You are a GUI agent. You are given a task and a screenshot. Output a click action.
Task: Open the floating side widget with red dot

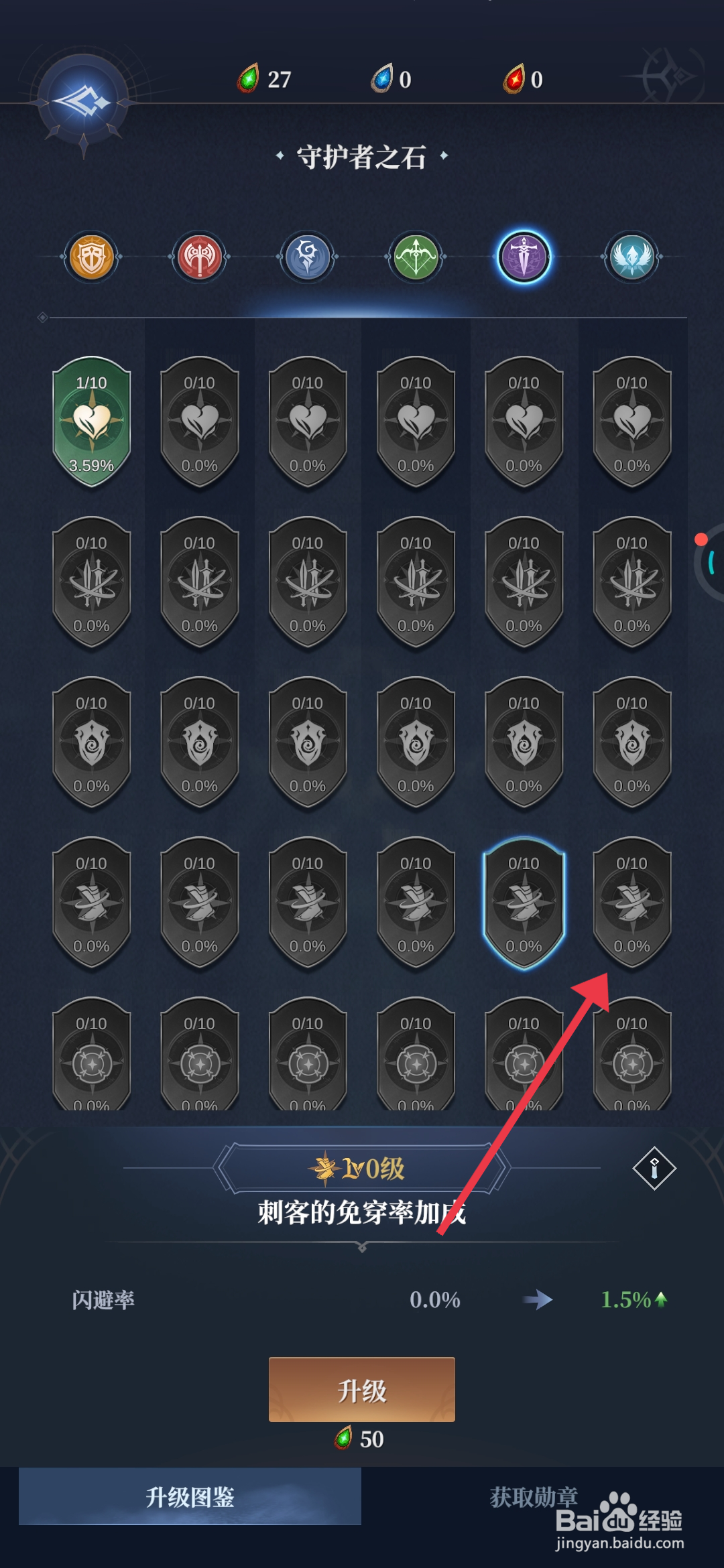click(x=709, y=562)
